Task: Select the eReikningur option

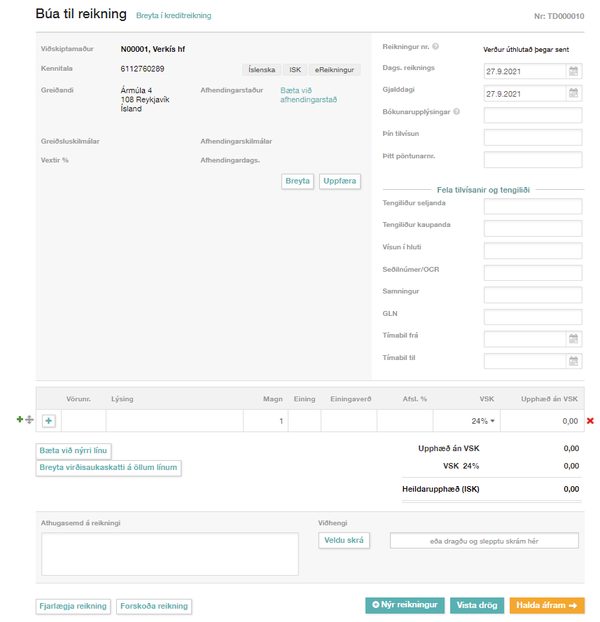Action: 333,70
